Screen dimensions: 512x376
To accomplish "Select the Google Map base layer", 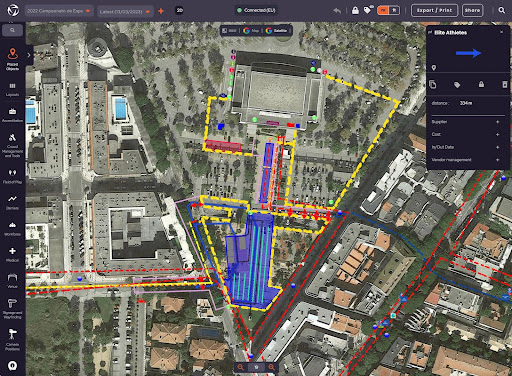I will [x=251, y=31].
